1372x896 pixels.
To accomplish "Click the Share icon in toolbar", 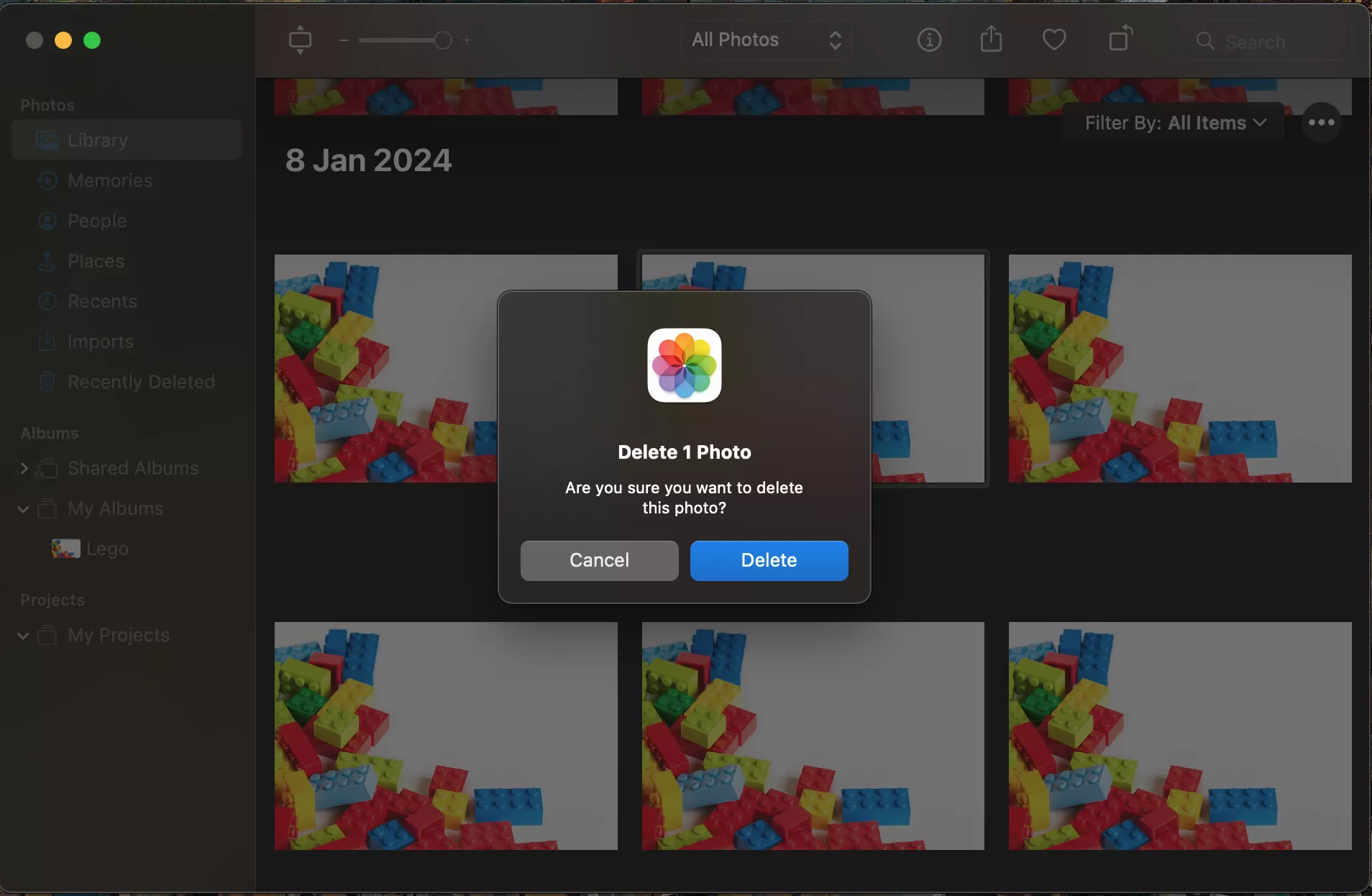I will (991, 39).
